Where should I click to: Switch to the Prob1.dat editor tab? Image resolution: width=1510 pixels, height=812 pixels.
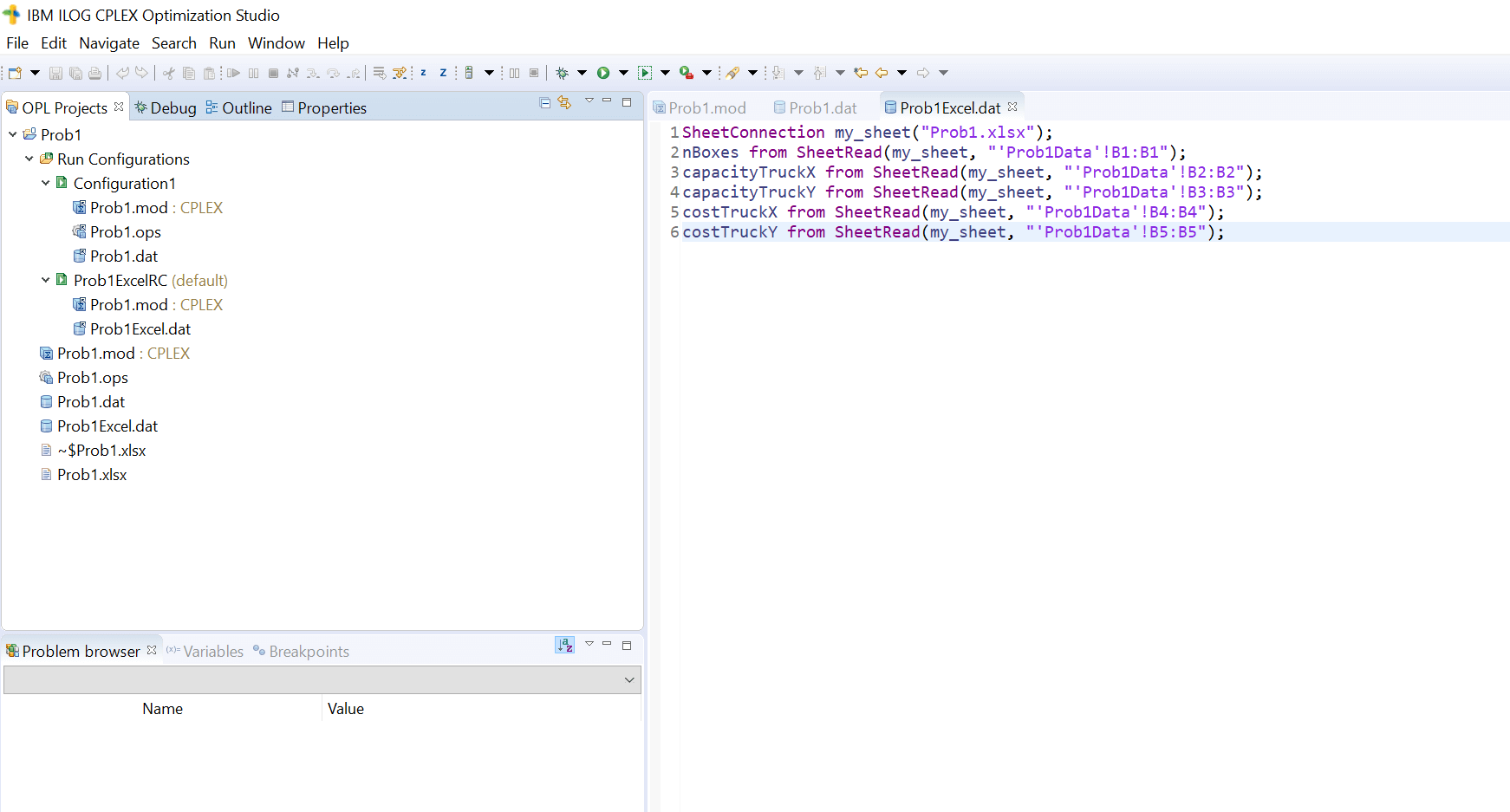click(x=815, y=107)
